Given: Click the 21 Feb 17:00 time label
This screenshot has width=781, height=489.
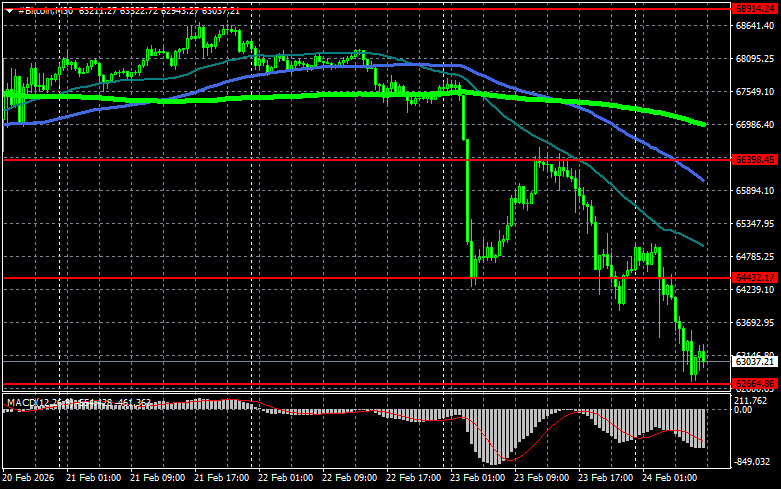Looking at the screenshot, I should 220,479.
